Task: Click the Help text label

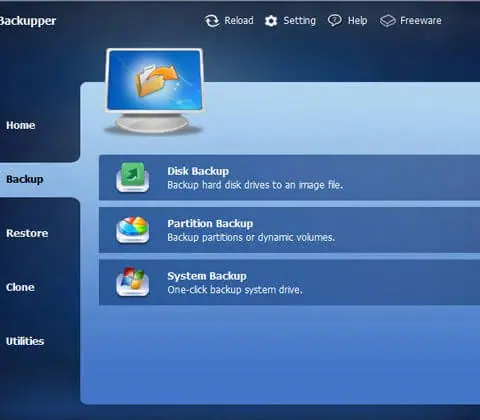Action: pos(357,21)
